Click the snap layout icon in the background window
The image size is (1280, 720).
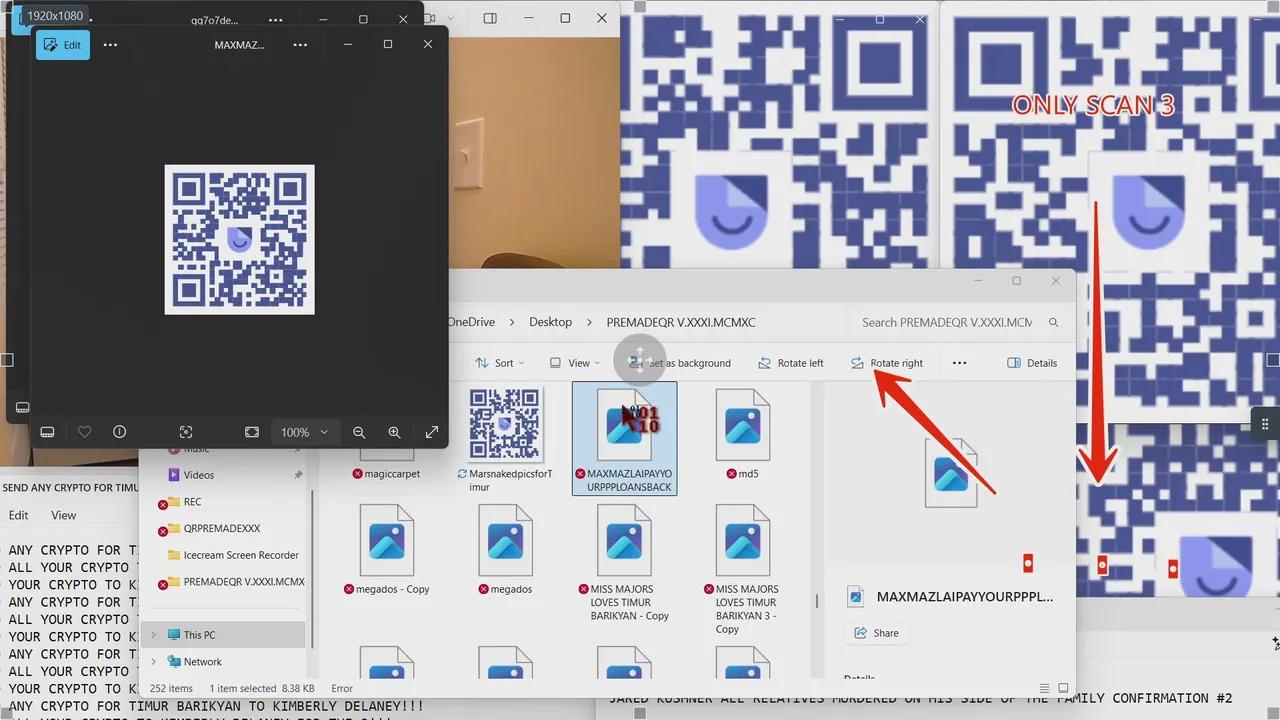coord(490,18)
